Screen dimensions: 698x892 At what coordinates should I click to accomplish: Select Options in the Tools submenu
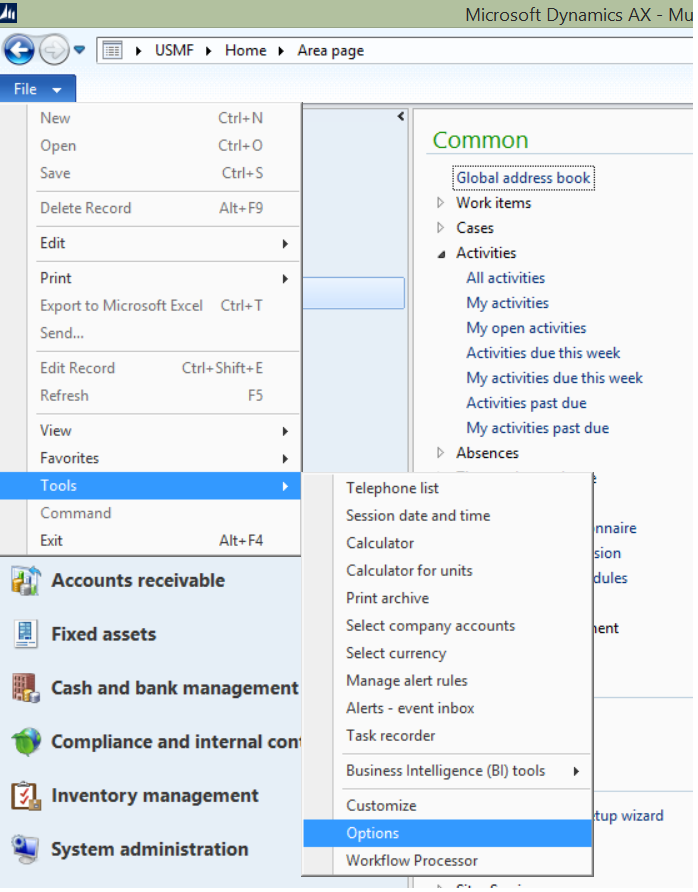pos(373,833)
